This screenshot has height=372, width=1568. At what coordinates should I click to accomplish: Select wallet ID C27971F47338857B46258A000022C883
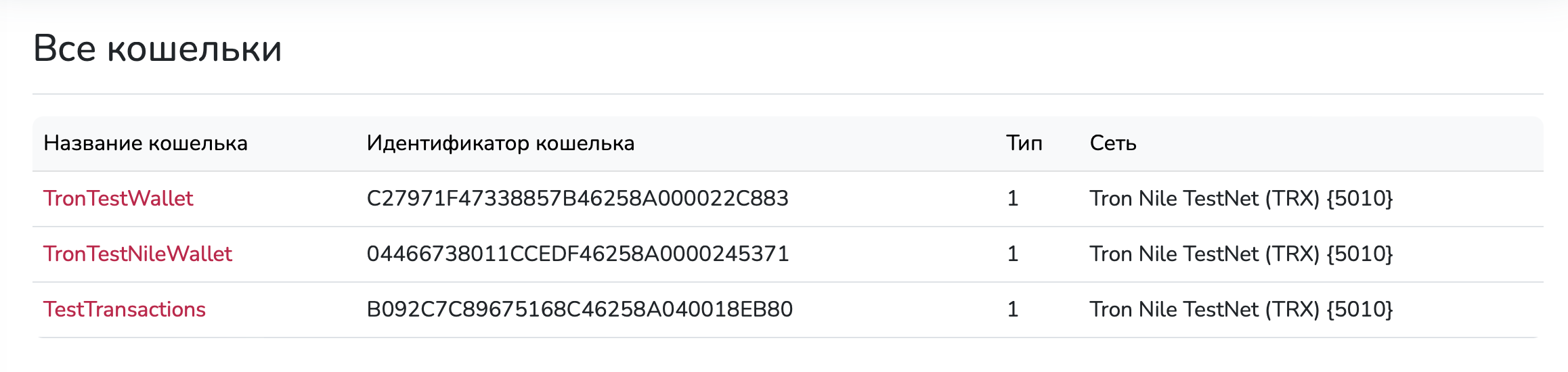pos(578,199)
